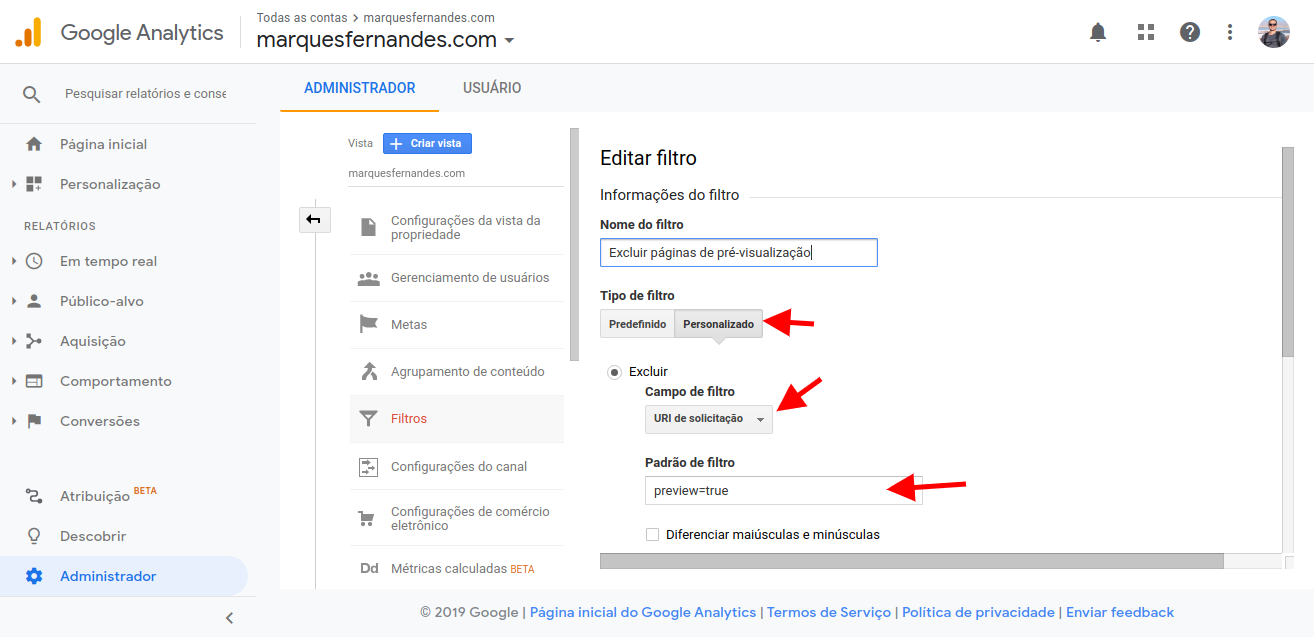Click the document icon for Configurações da vista

pos(368,227)
